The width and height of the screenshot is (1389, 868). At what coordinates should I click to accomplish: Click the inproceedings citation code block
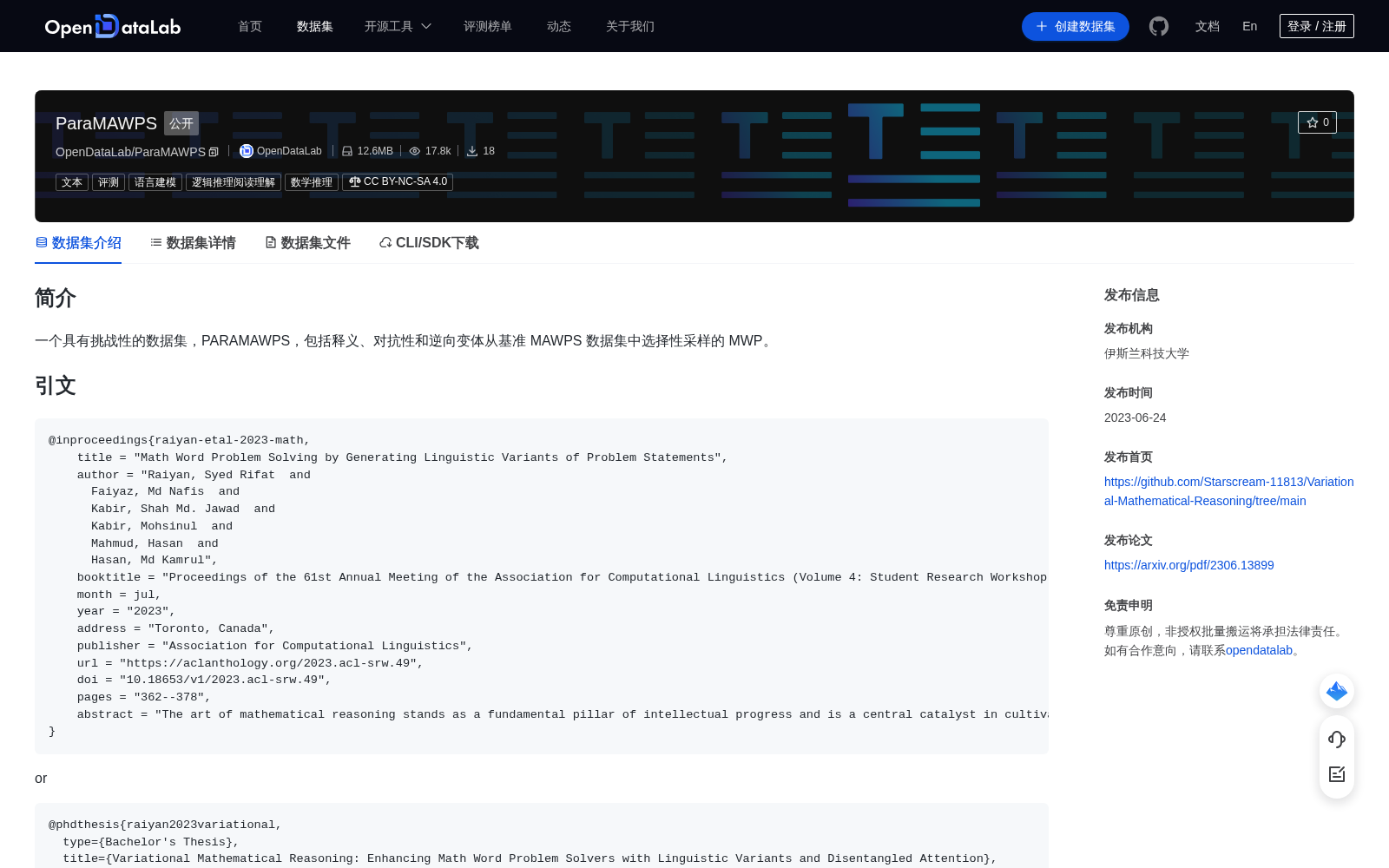(x=542, y=586)
